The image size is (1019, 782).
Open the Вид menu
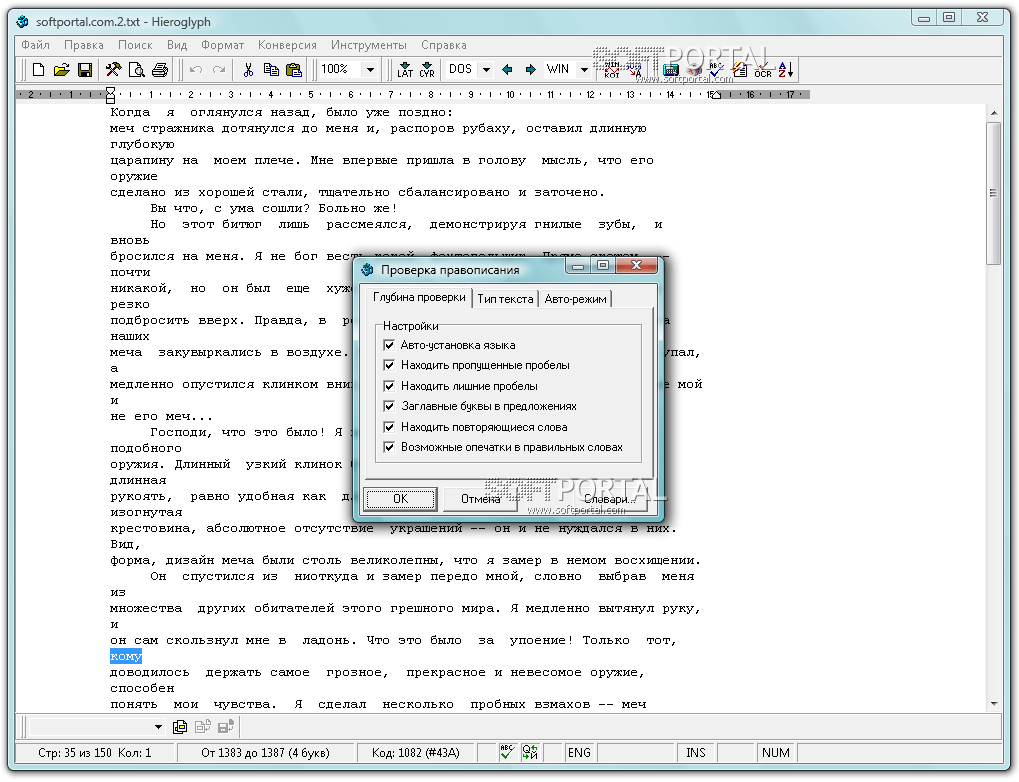tap(177, 45)
